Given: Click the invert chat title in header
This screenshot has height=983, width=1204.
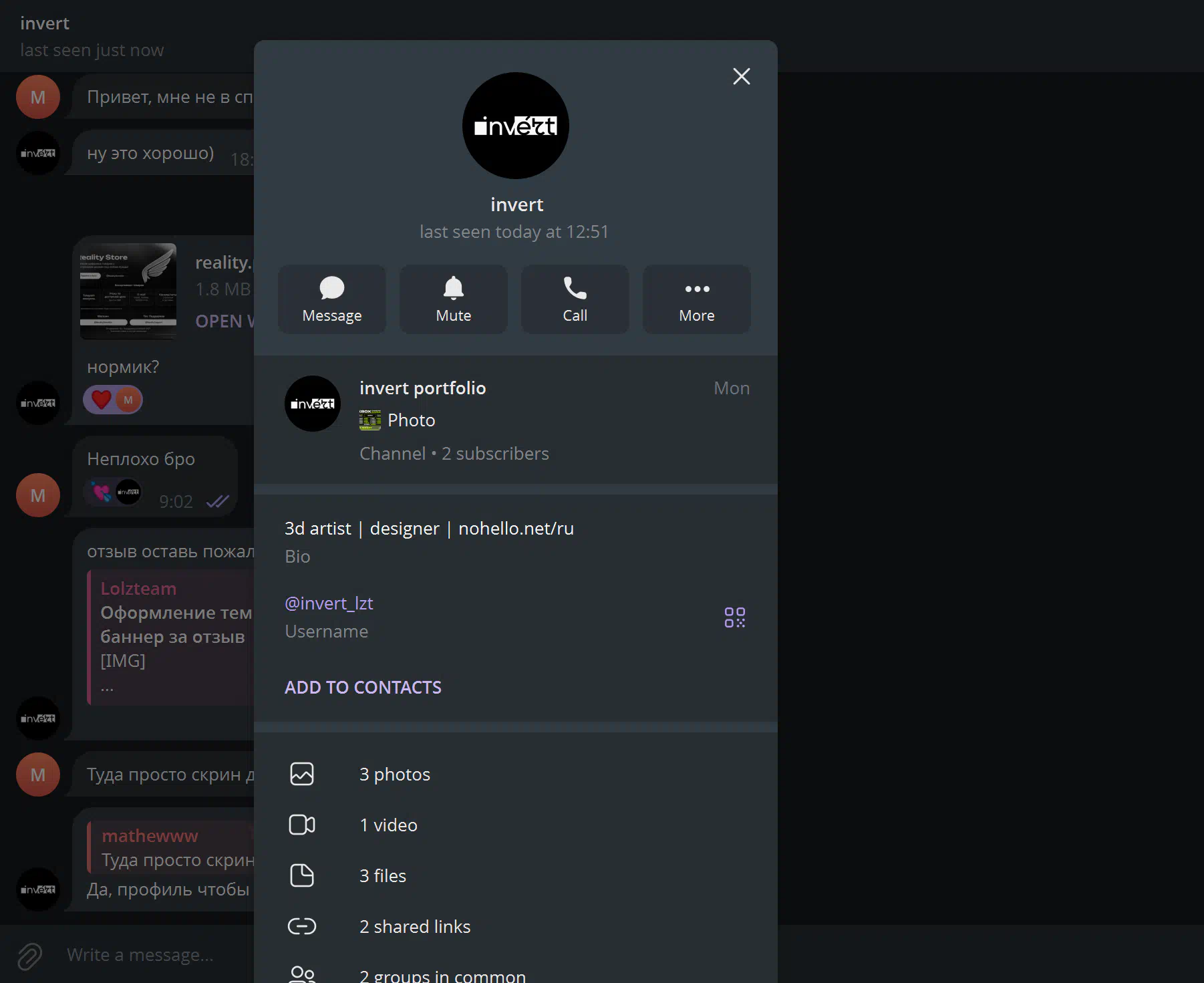Looking at the screenshot, I should tap(45, 23).
